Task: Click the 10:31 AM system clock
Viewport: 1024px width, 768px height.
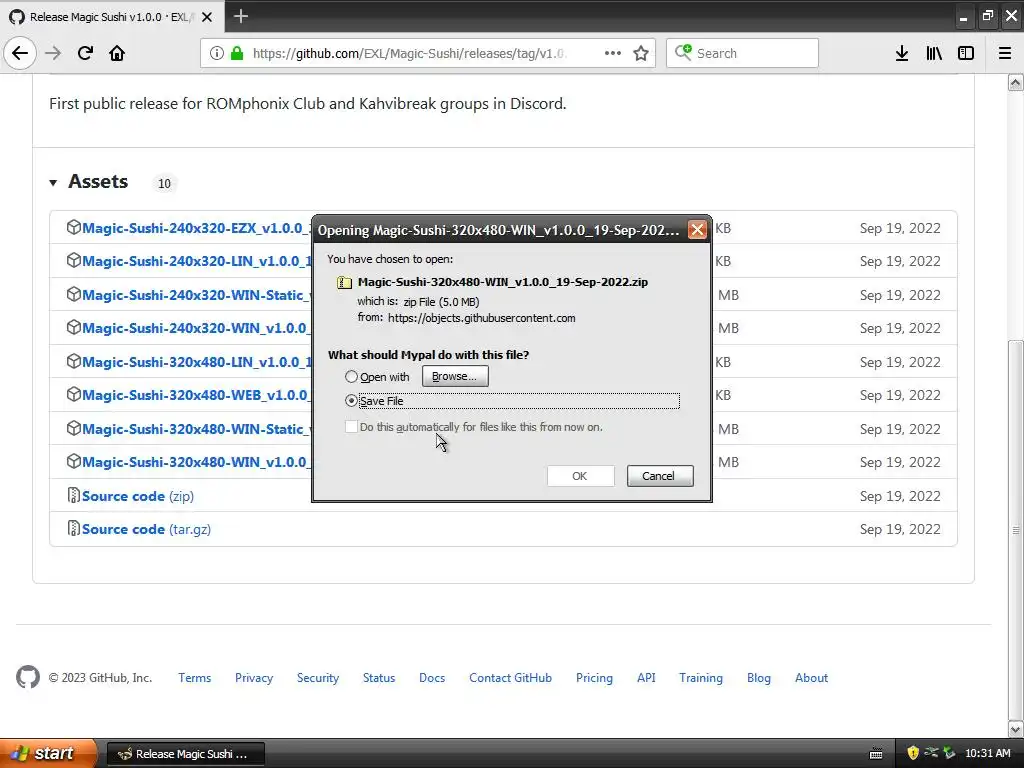Action: tap(987, 754)
